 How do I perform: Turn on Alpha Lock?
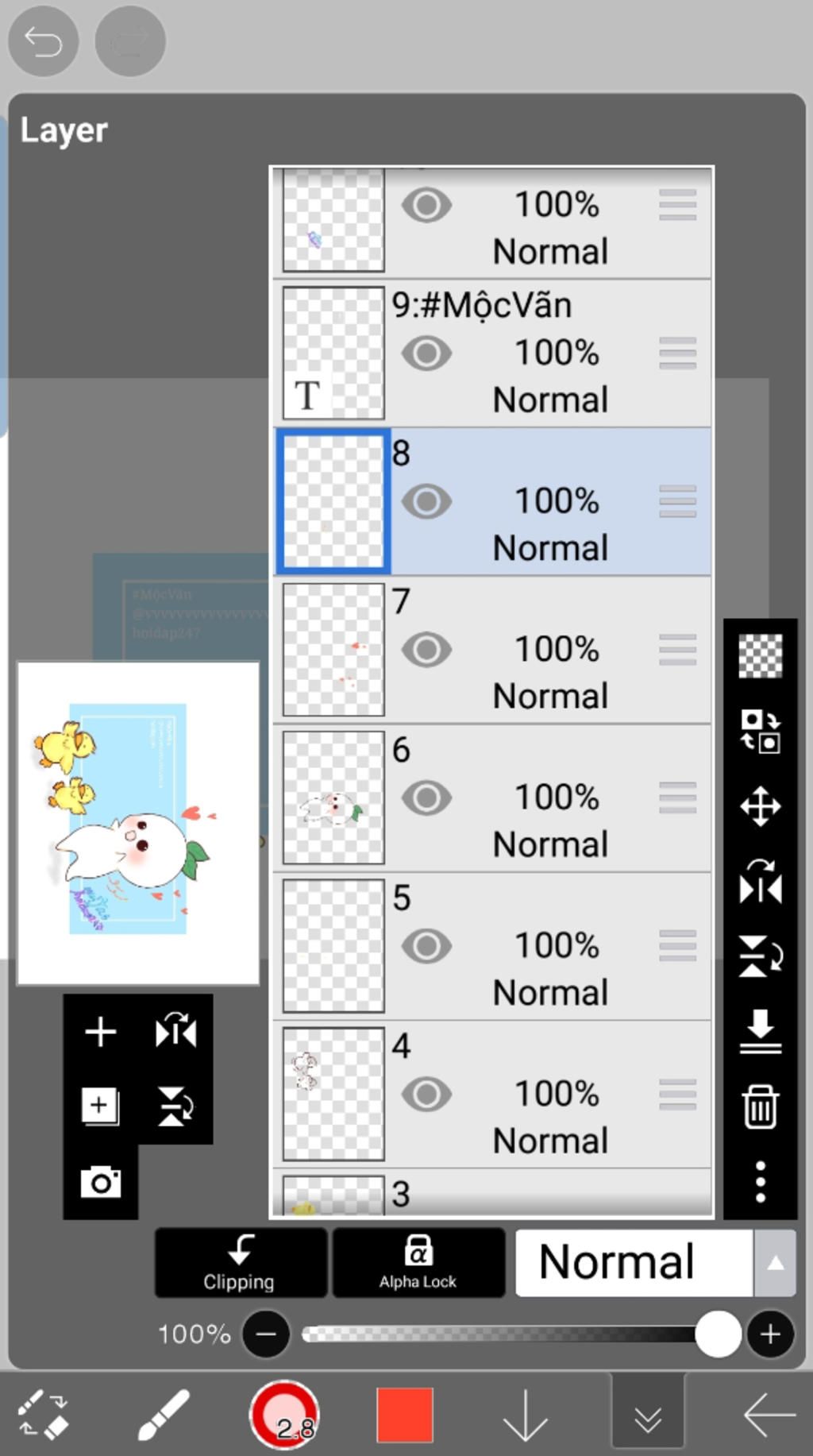click(x=418, y=1262)
